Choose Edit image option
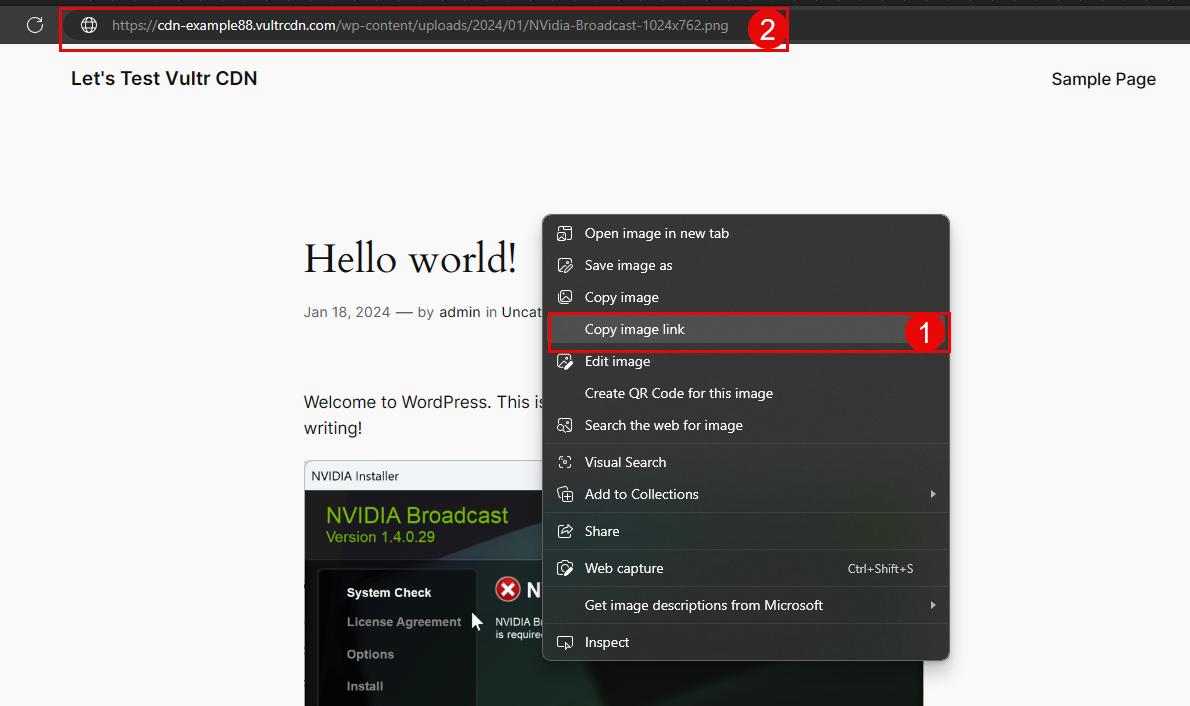Viewport: 1190px width, 706px height. (x=746, y=361)
